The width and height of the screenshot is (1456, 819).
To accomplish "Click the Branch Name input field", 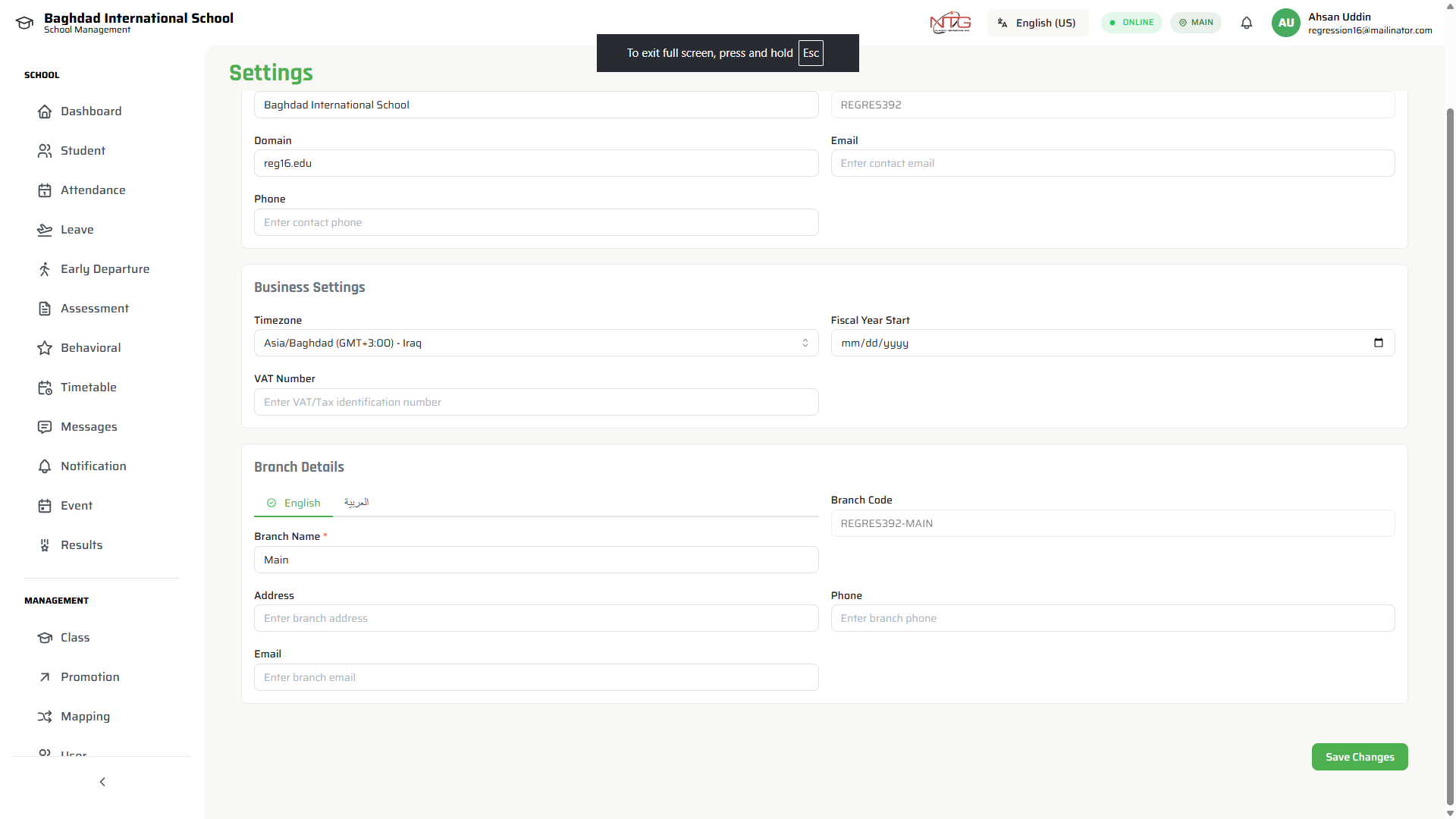I will tap(536, 560).
